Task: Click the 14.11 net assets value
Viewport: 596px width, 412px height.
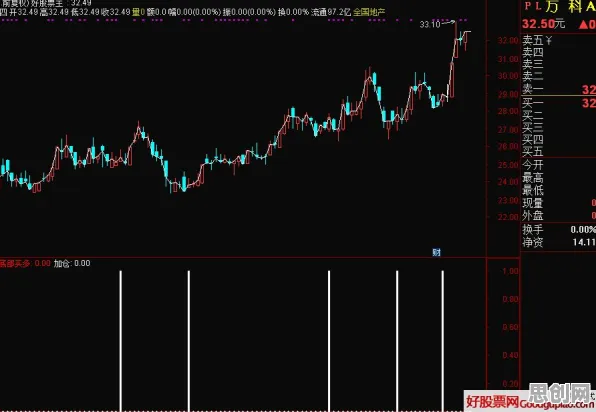Action: click(x=584, y=242)
